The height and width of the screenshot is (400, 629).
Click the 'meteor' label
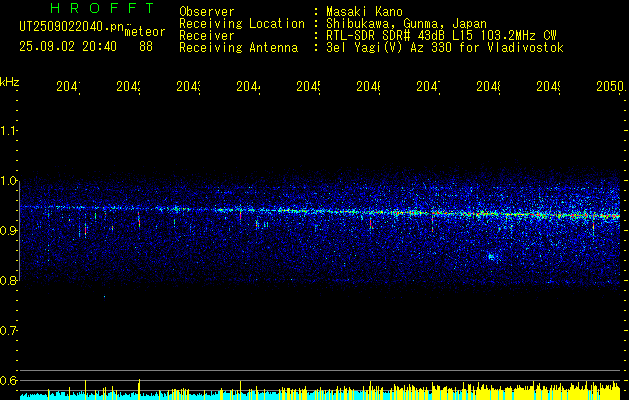pos(145,32)
